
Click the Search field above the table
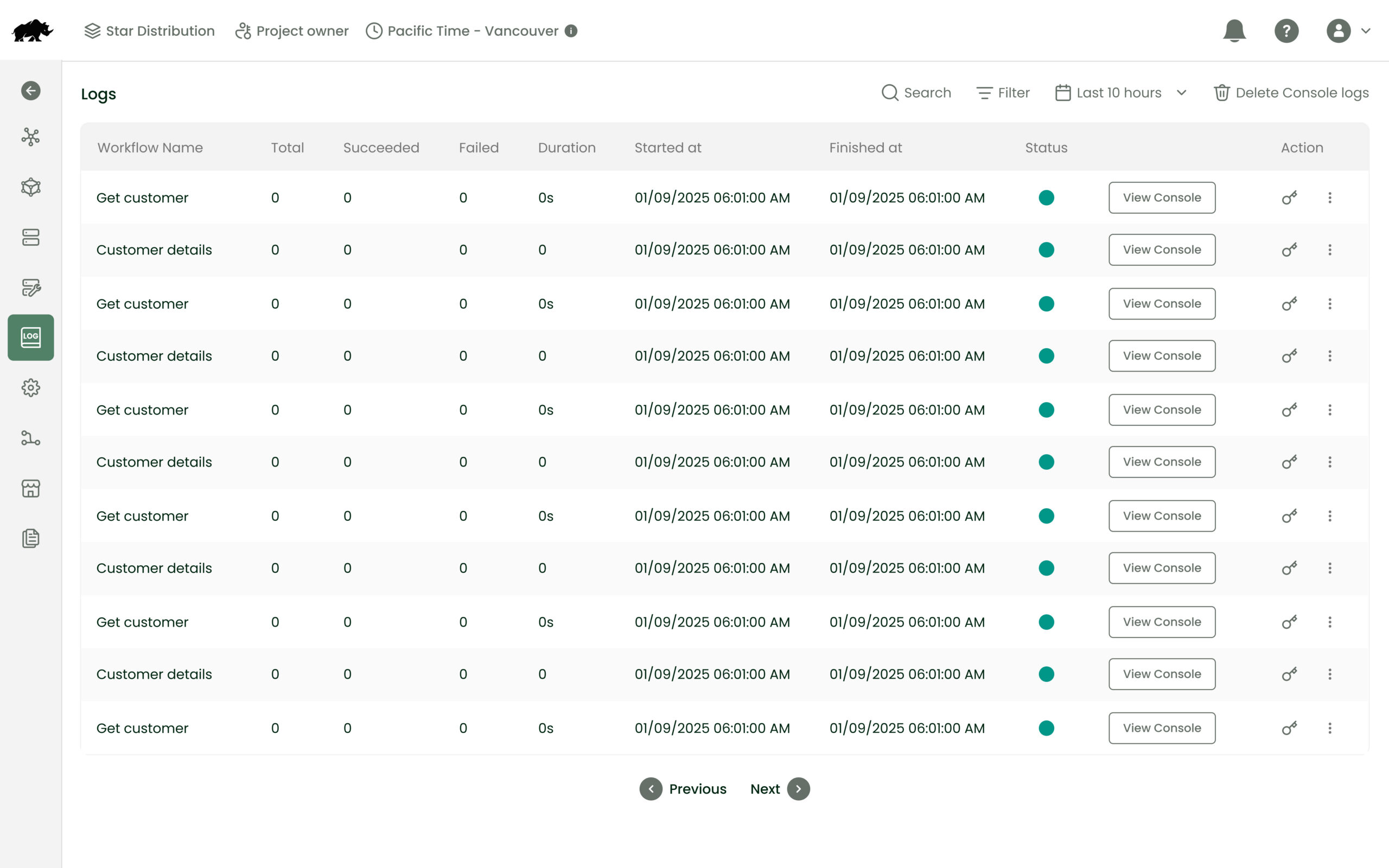point(916,93)
